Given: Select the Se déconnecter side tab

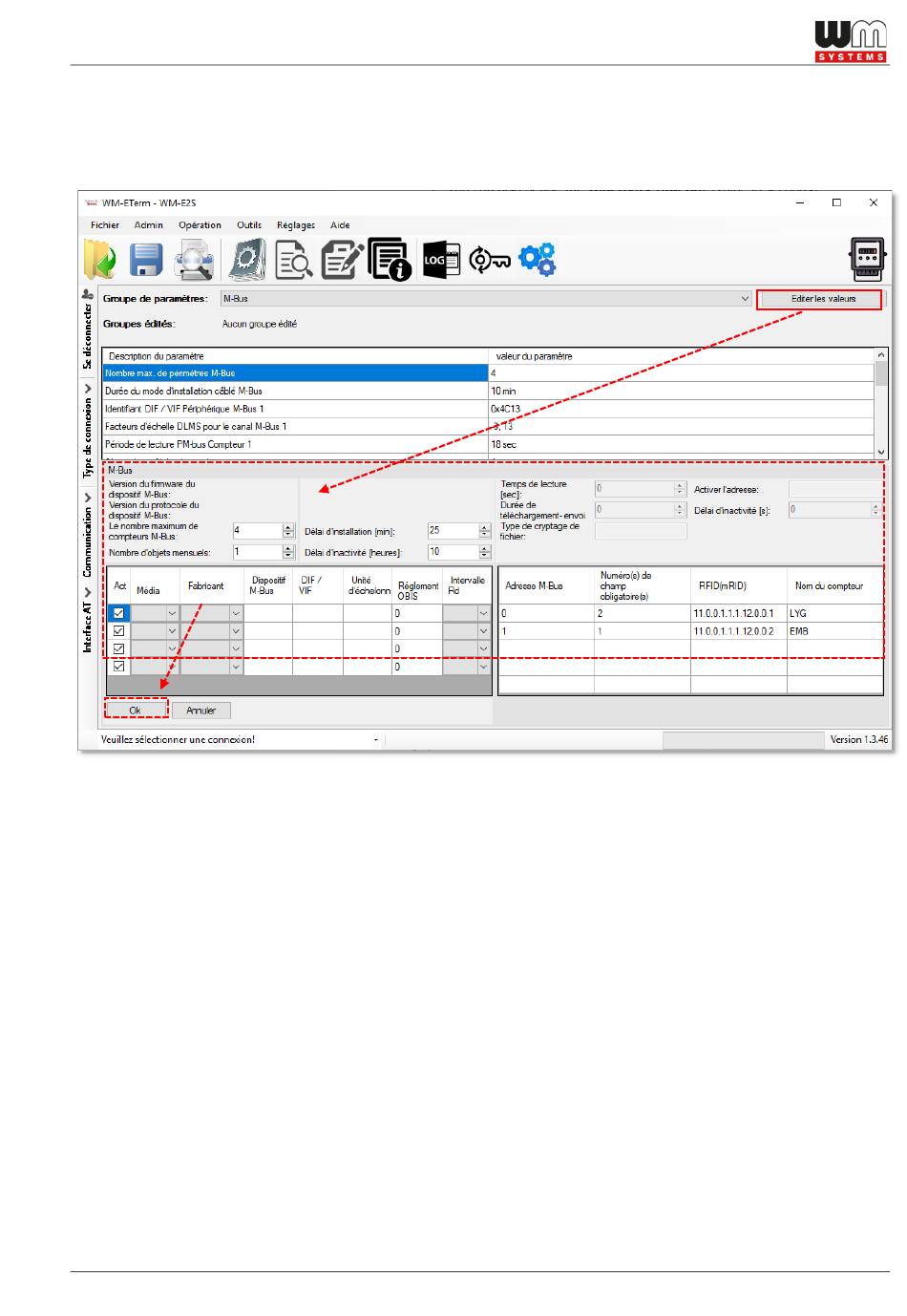Looking at the screenshot, I should click(88, 336).
